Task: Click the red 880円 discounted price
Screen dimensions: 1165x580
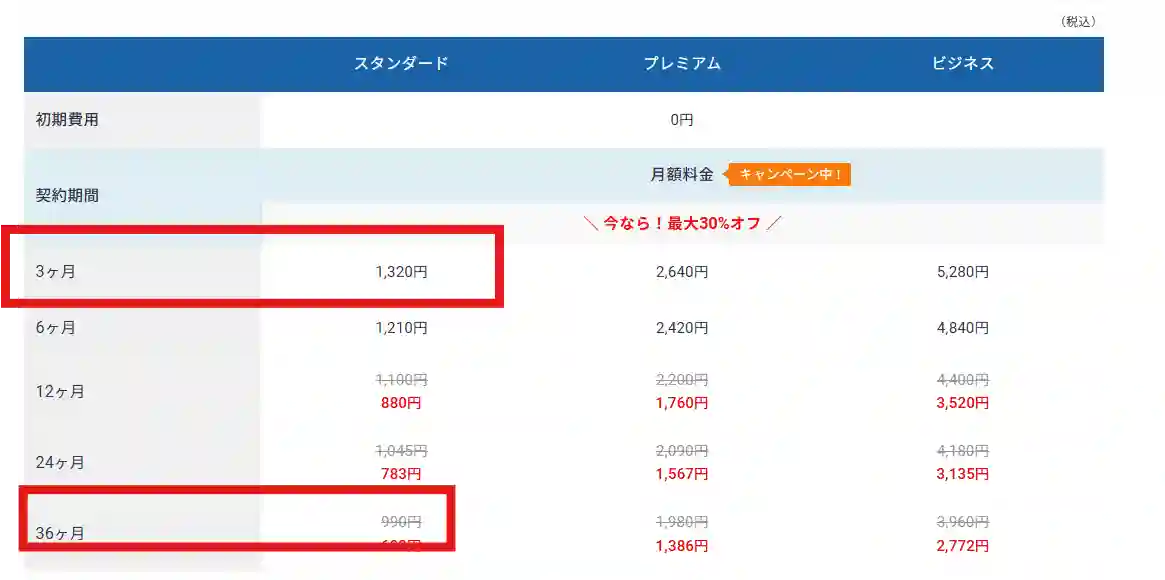Action: [401, 403]
